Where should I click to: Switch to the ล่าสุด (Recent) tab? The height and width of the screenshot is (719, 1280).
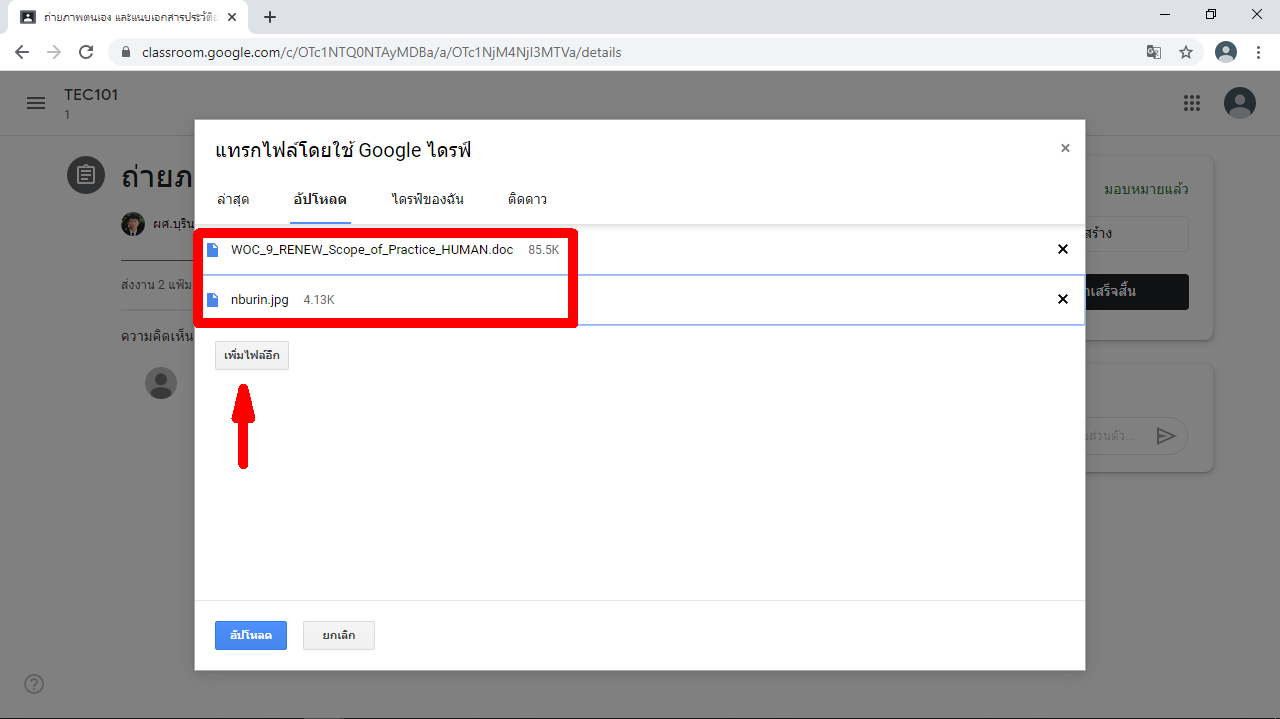233,199
